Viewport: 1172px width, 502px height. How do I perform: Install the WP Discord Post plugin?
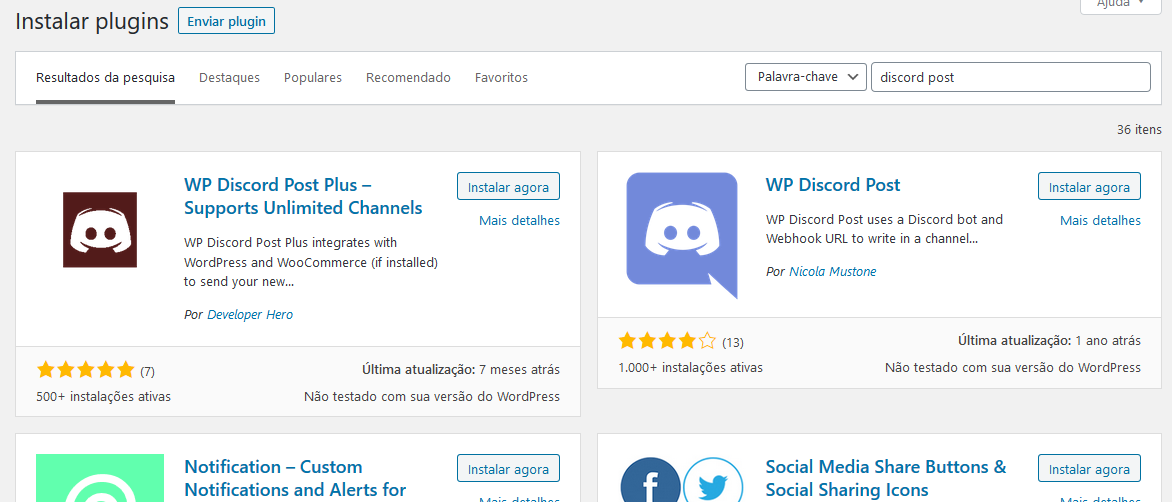pos(1089,186)
